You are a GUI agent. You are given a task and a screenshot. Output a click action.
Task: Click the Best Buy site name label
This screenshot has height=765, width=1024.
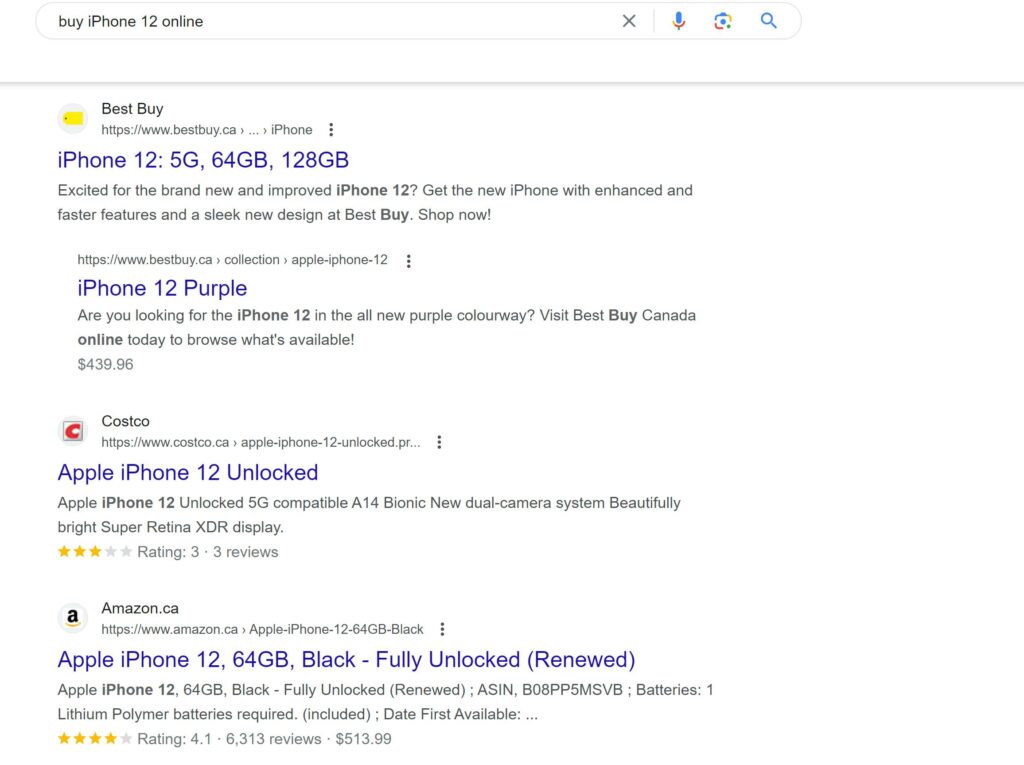[x=131, y=108]
